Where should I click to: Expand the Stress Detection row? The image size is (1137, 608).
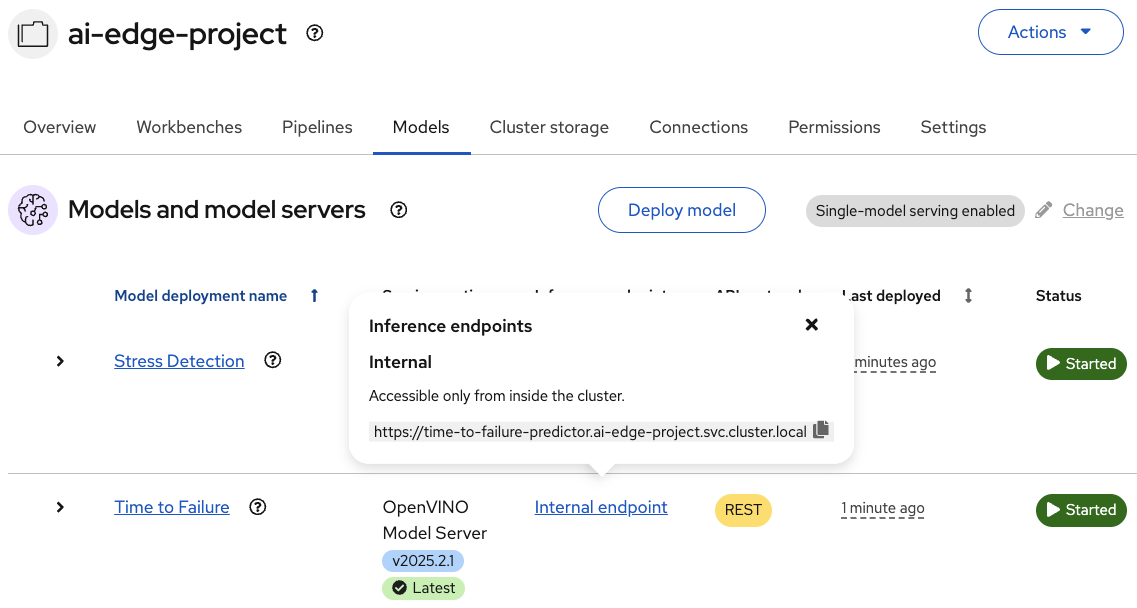[60, 361]
